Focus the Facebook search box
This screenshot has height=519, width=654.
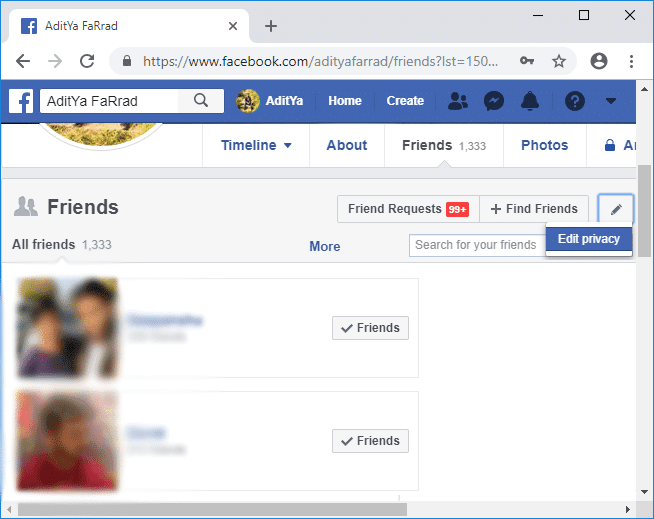click(x=109, y=101)
